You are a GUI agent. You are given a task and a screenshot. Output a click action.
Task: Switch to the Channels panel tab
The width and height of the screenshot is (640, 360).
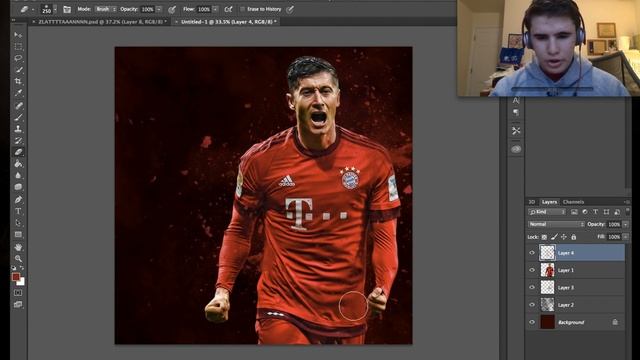pos(573,202)
